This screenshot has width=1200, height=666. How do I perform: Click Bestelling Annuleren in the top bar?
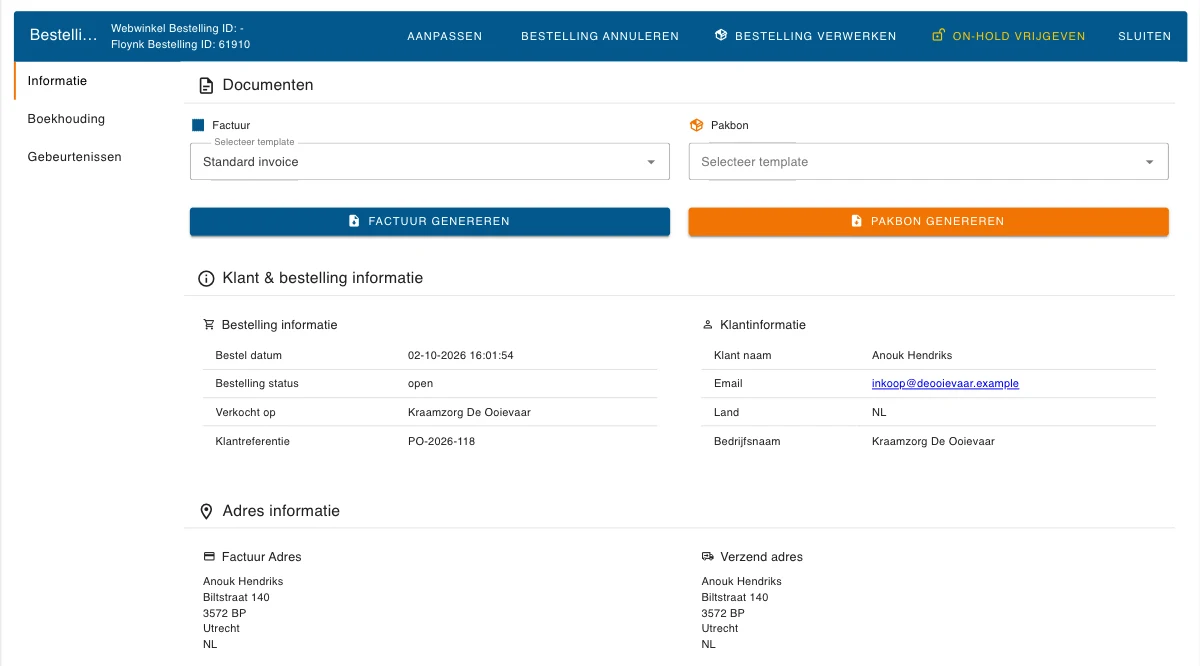click(x=600, y=36)
